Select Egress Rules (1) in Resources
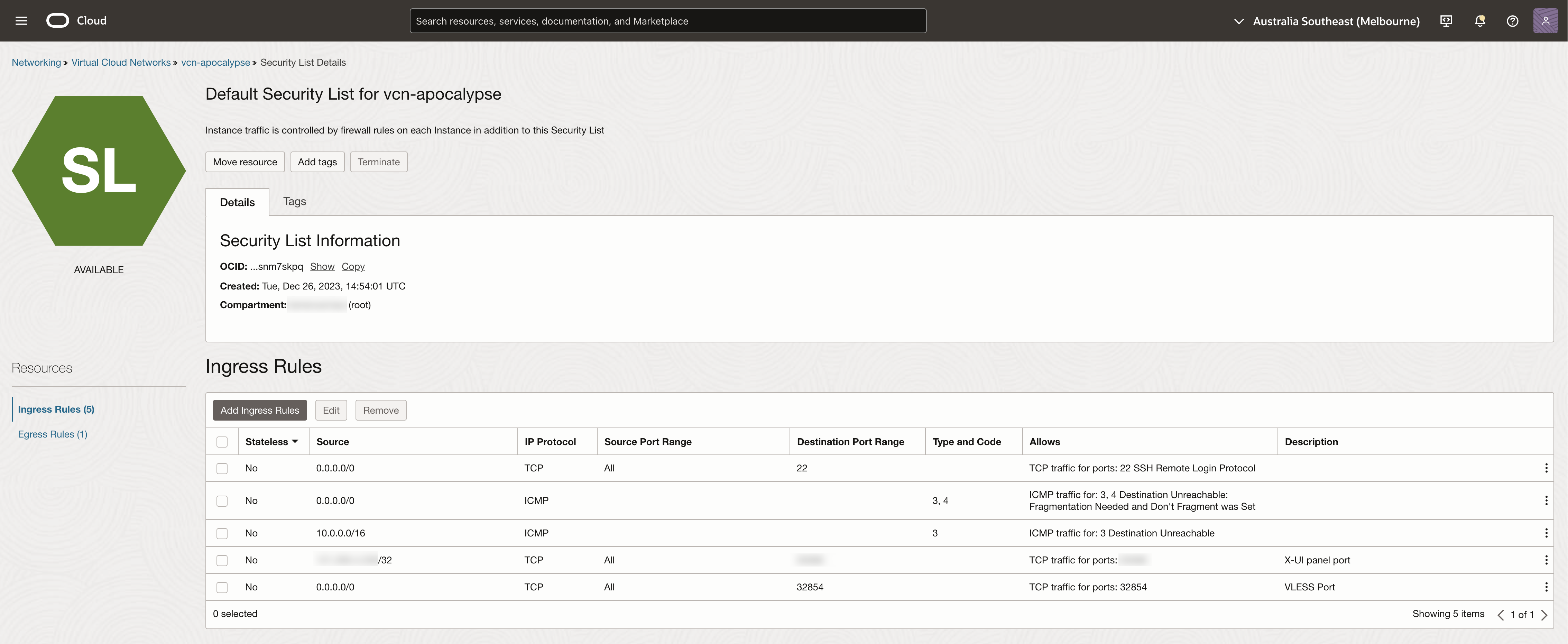Image resolution: width=1568 pixels, height=644 pixels. (52, 434)
